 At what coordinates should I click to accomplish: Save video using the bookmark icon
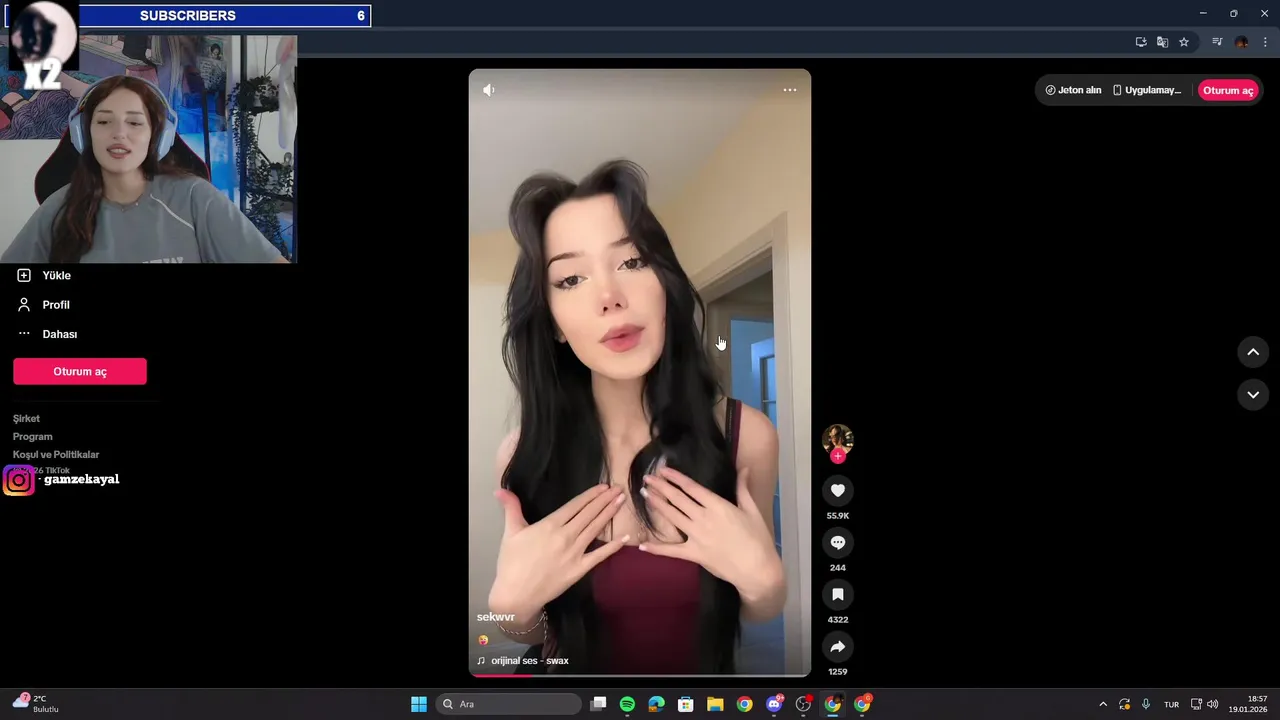(838, 594)
